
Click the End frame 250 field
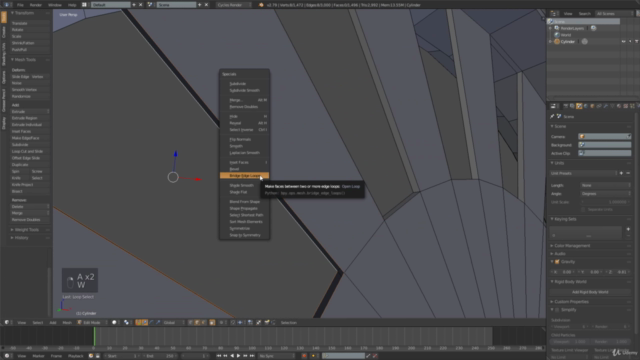click(160, 356)
